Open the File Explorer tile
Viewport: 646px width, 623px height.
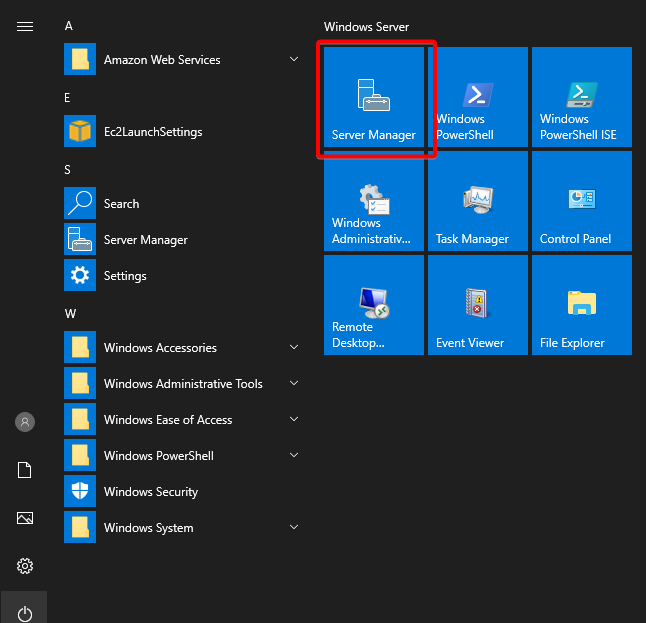pyautogui.click(x=582, y=305)
